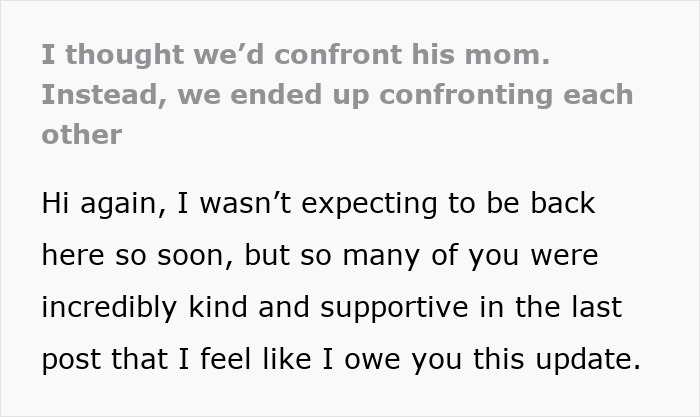Click the word "other" on heading's last line
This screenshot has width=700, height=417.
[82, 135]
